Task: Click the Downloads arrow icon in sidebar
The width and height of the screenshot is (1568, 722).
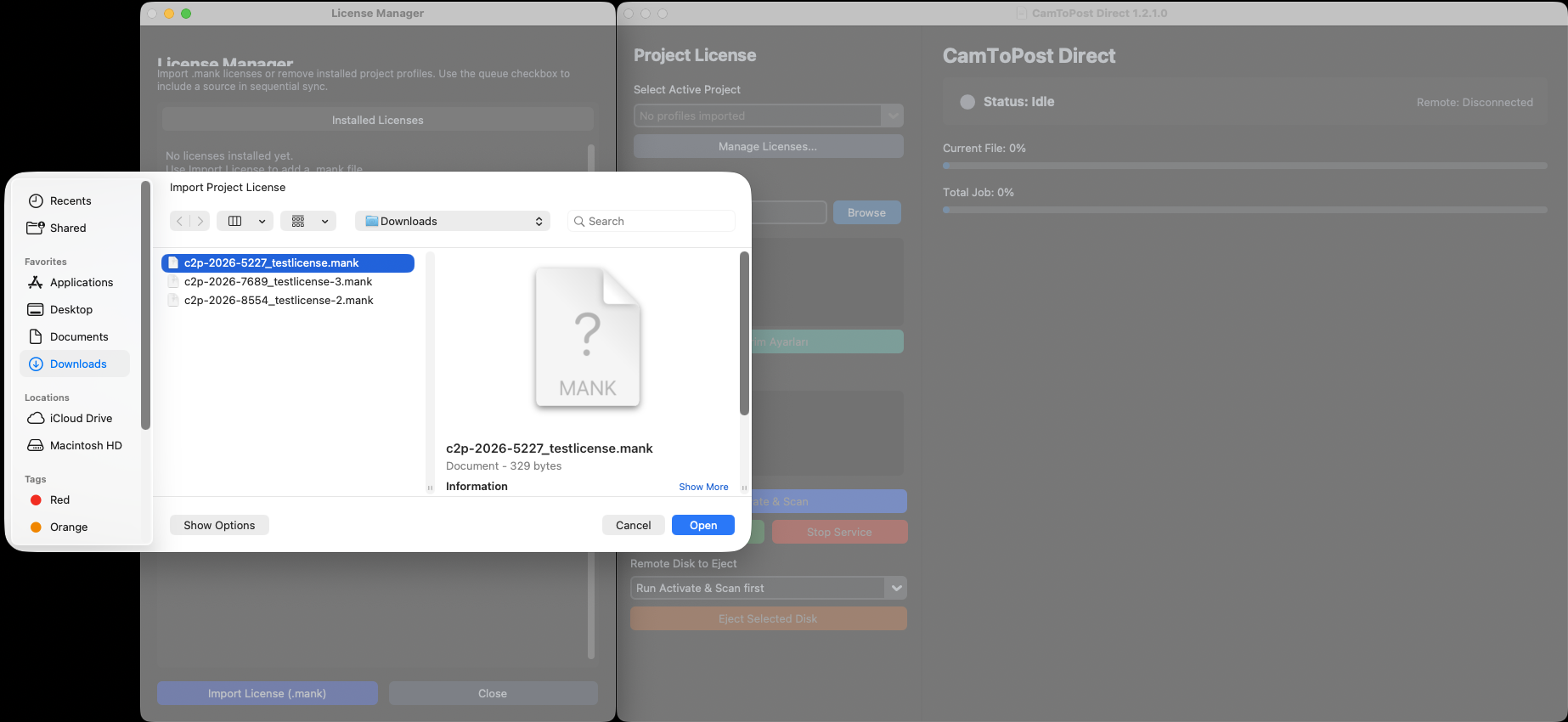Action: coord(36,364)
